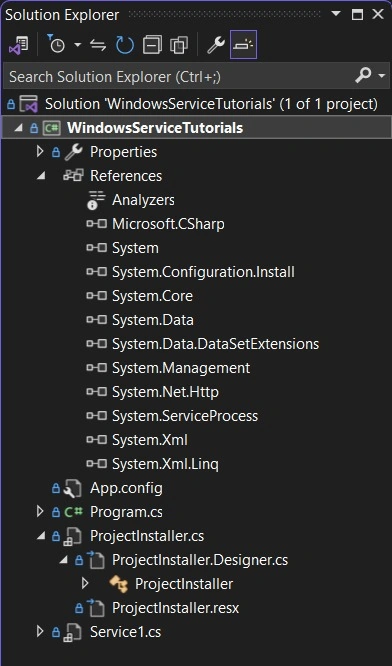
Task: Collapse the WindowsServiceTutorials project node
Action: [18, 128]
